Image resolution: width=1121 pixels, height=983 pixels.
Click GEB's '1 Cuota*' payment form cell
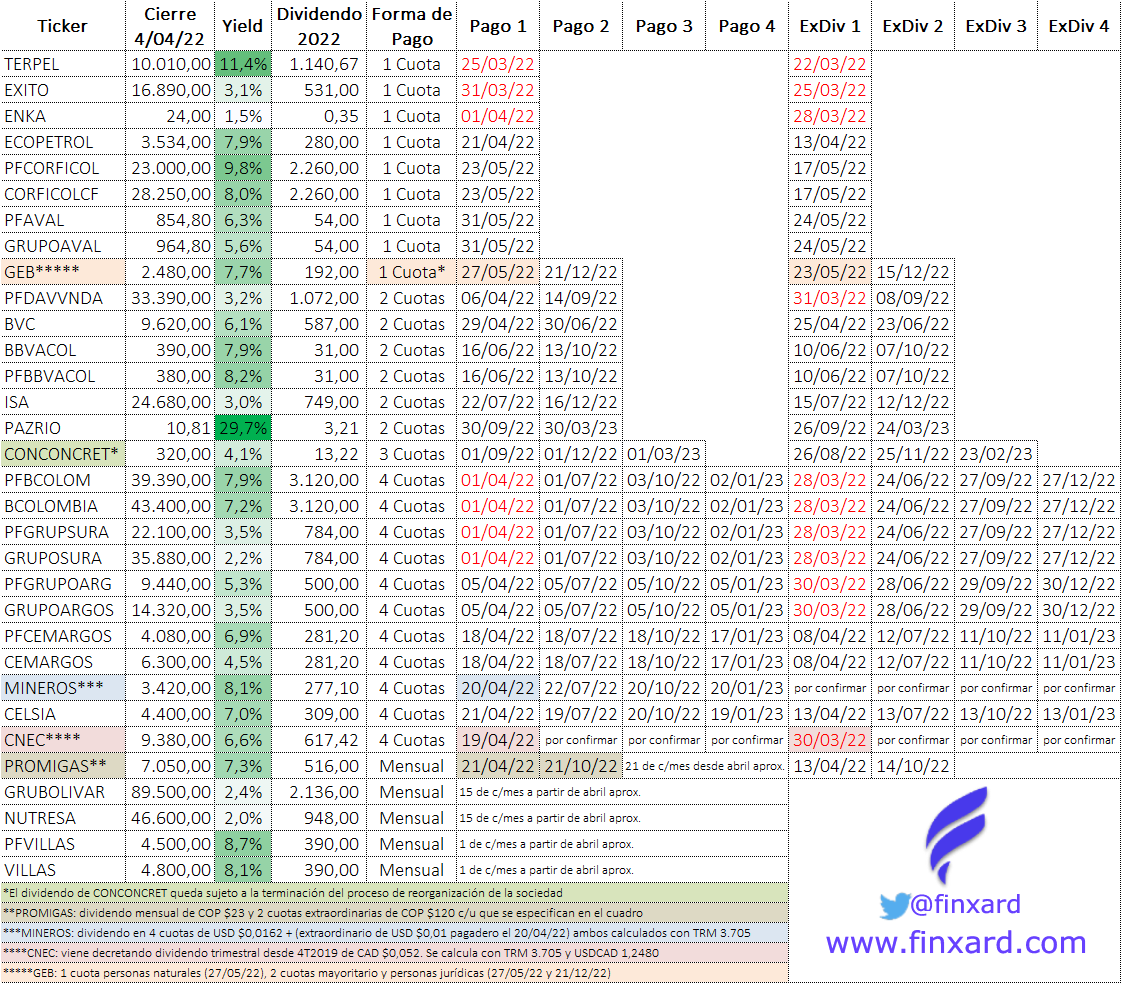(x=412, y=272)
